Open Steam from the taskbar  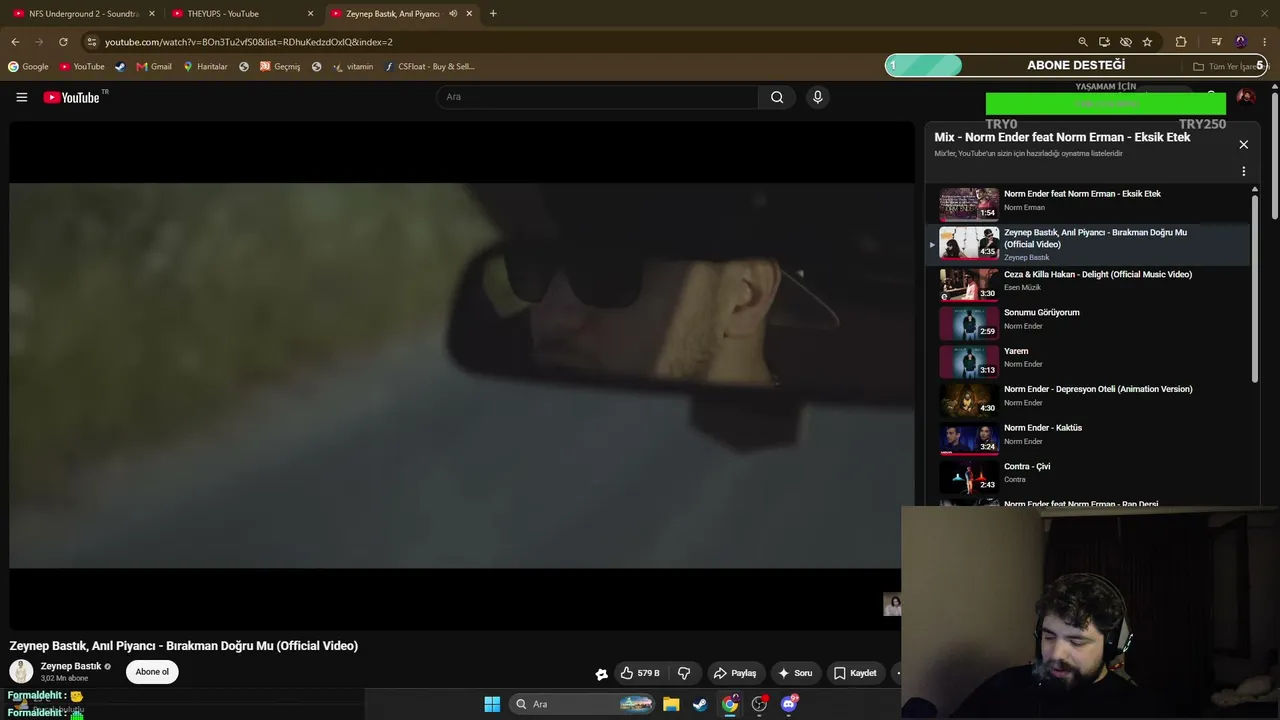(x=700, y=704)
